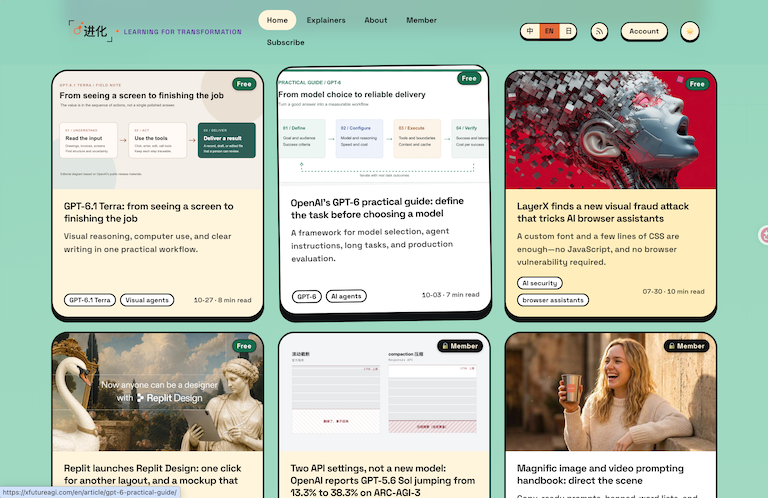Screen dimensions: 768x498
Task: Click the GPT-6 tag
Action: click(307, 296)
